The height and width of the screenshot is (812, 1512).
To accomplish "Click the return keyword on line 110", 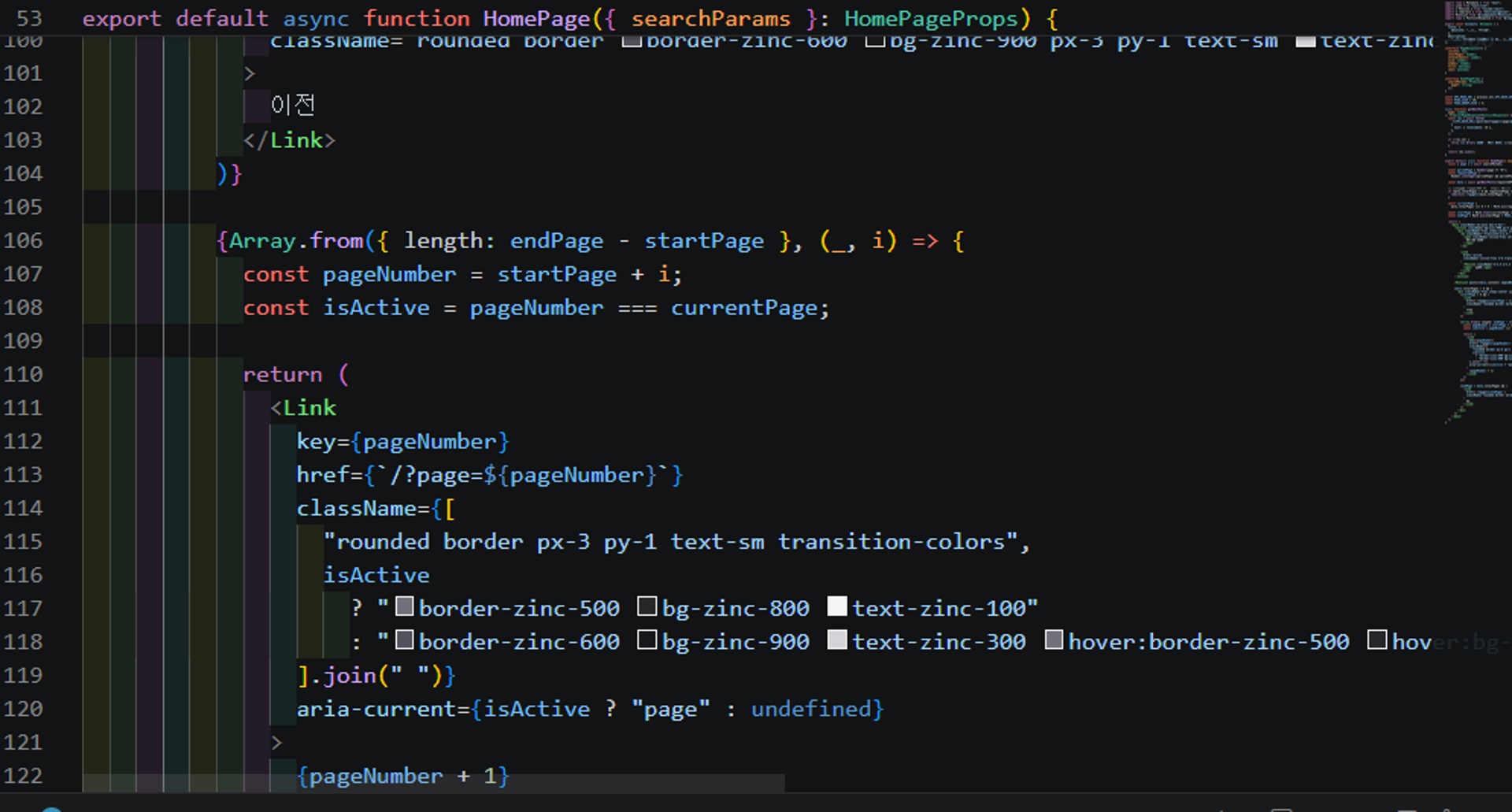I will coord(283,374).
